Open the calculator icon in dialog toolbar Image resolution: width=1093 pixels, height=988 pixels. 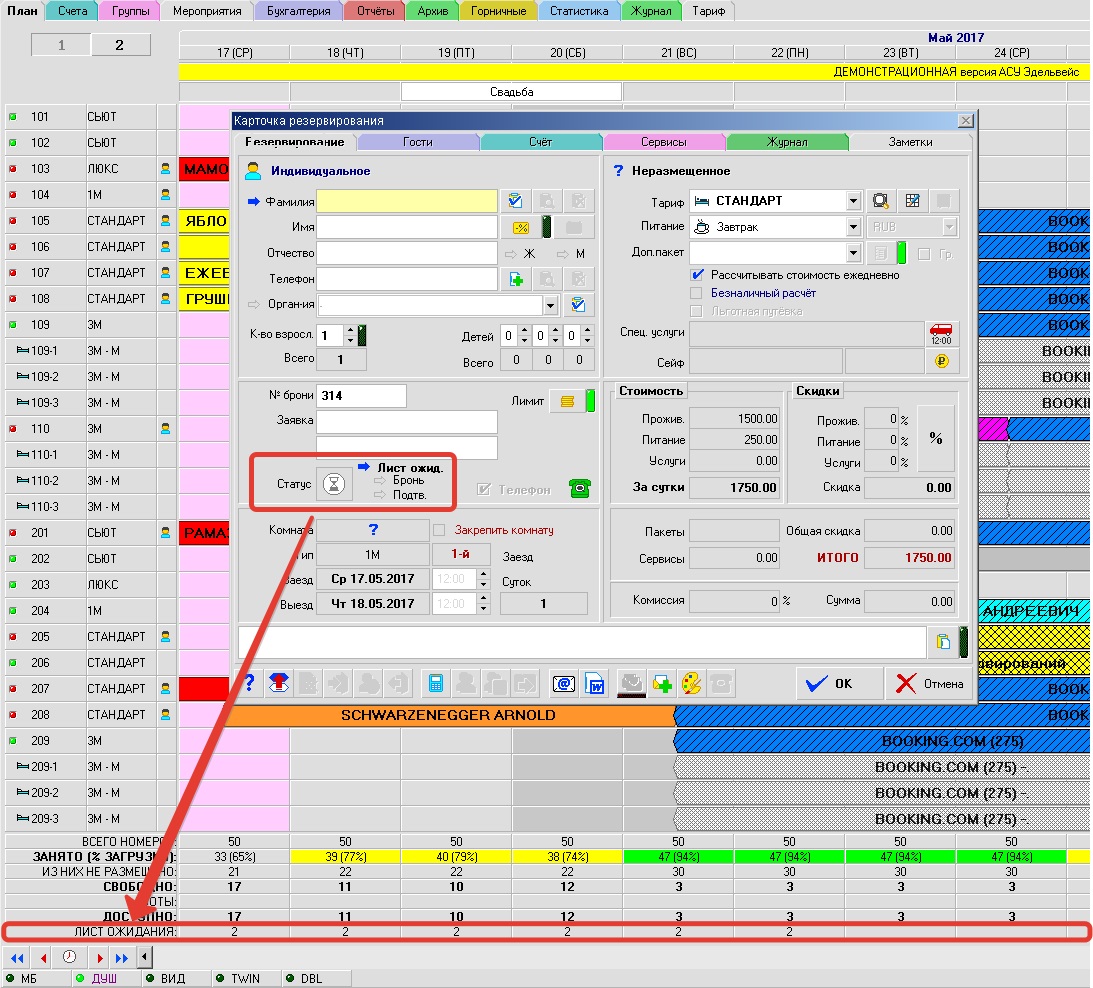click(436, 683)
